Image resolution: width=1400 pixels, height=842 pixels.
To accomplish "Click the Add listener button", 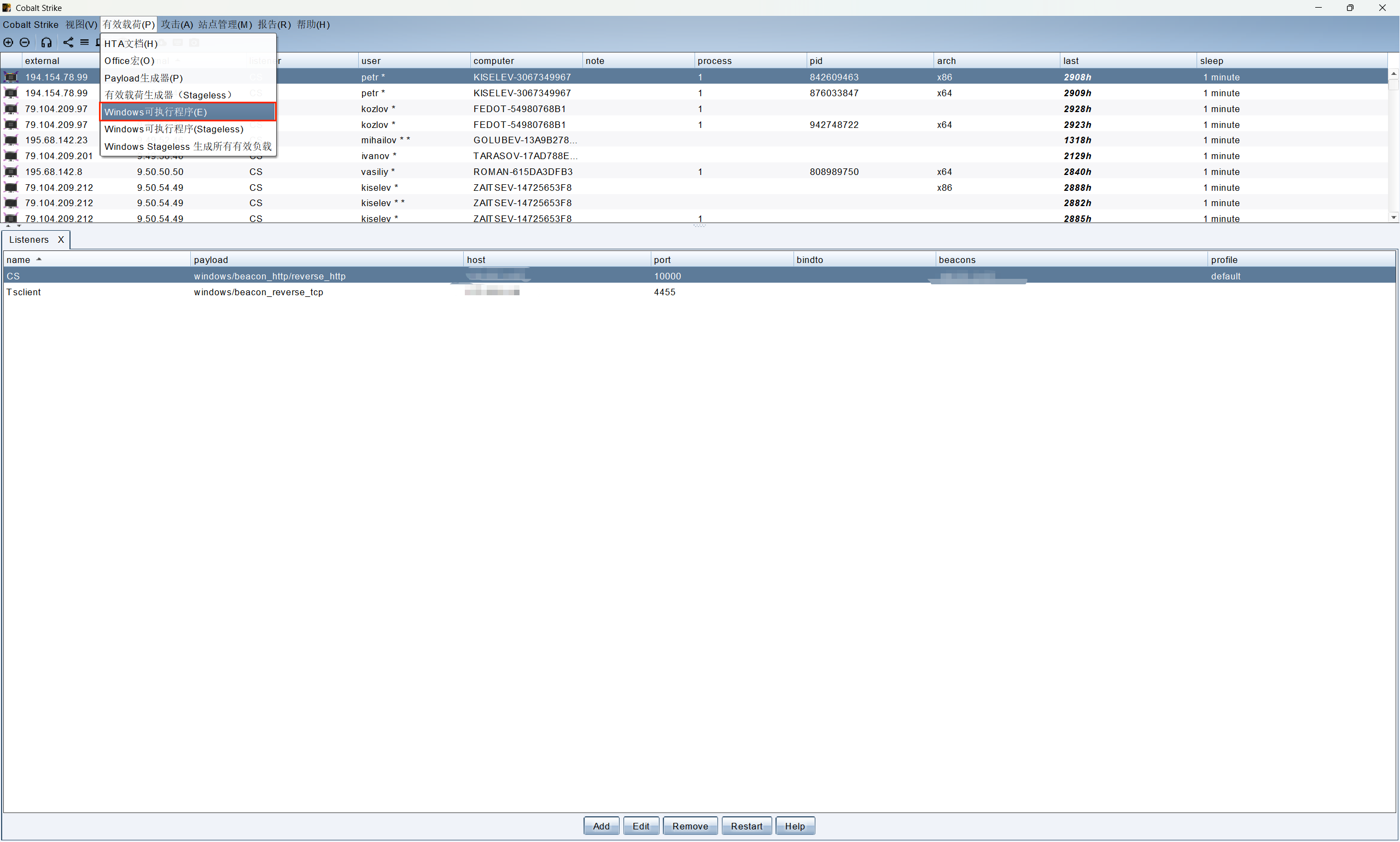I will 601,826.
